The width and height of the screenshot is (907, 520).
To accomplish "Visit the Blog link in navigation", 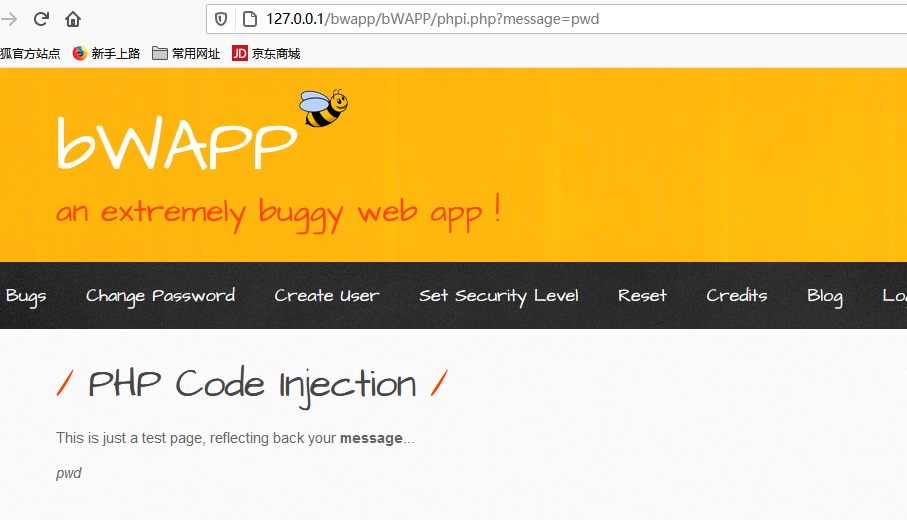I will [825, 297].
